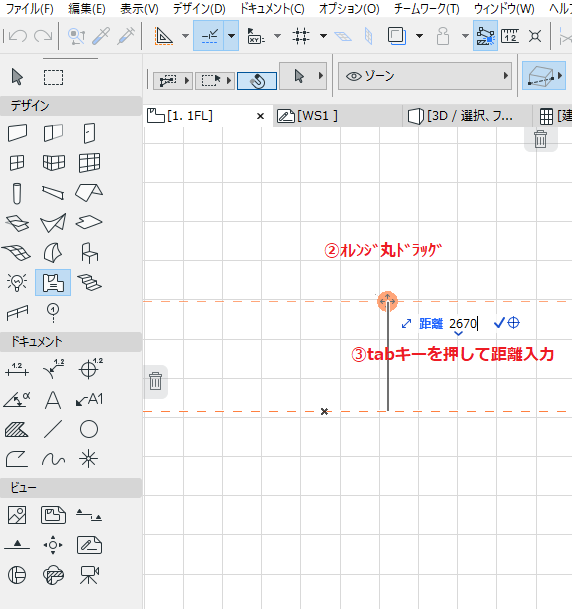This screenshot has width=572, height=609.
Task: Confirm distance with the checkmark button
Action: 498,323
